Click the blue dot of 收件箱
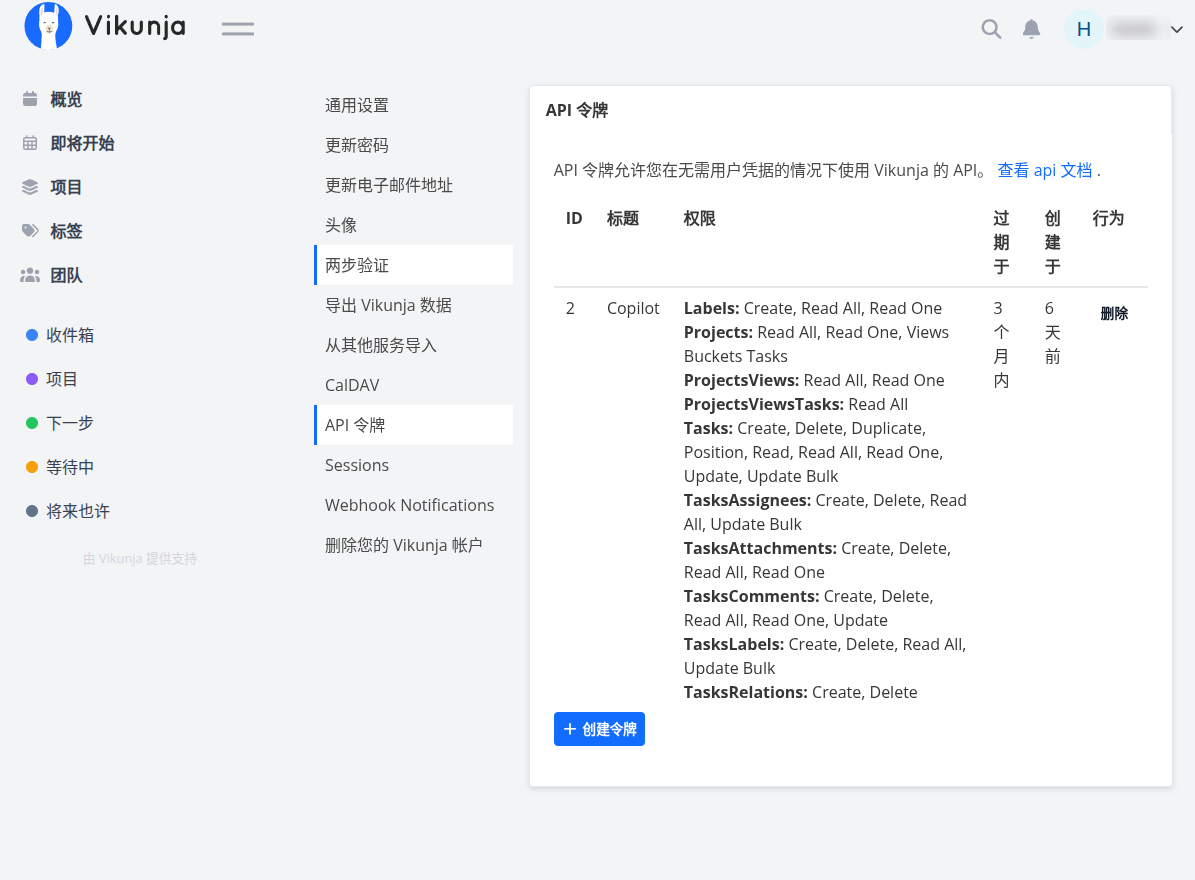The image size is (1195, 880). 32,335
